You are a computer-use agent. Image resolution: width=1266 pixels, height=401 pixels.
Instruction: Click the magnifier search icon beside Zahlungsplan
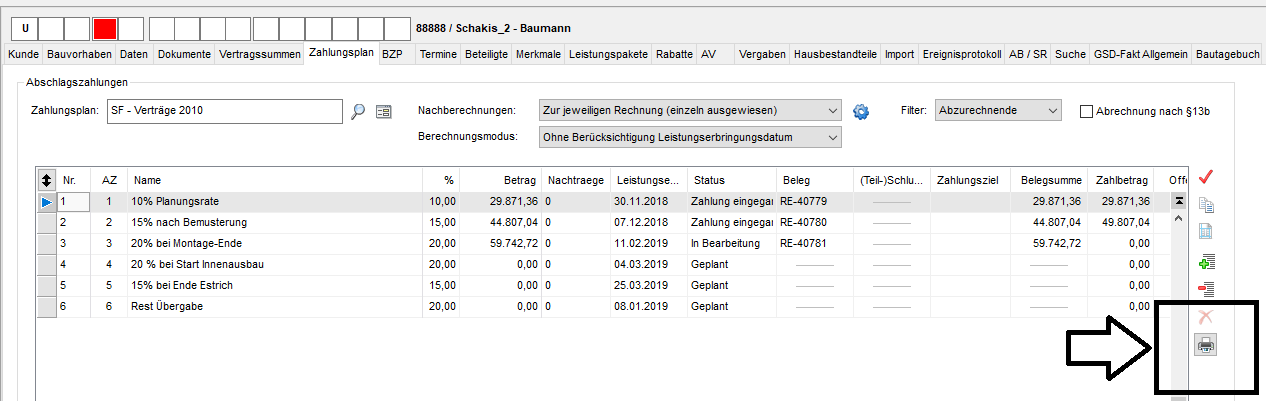[x=359, y=111]
